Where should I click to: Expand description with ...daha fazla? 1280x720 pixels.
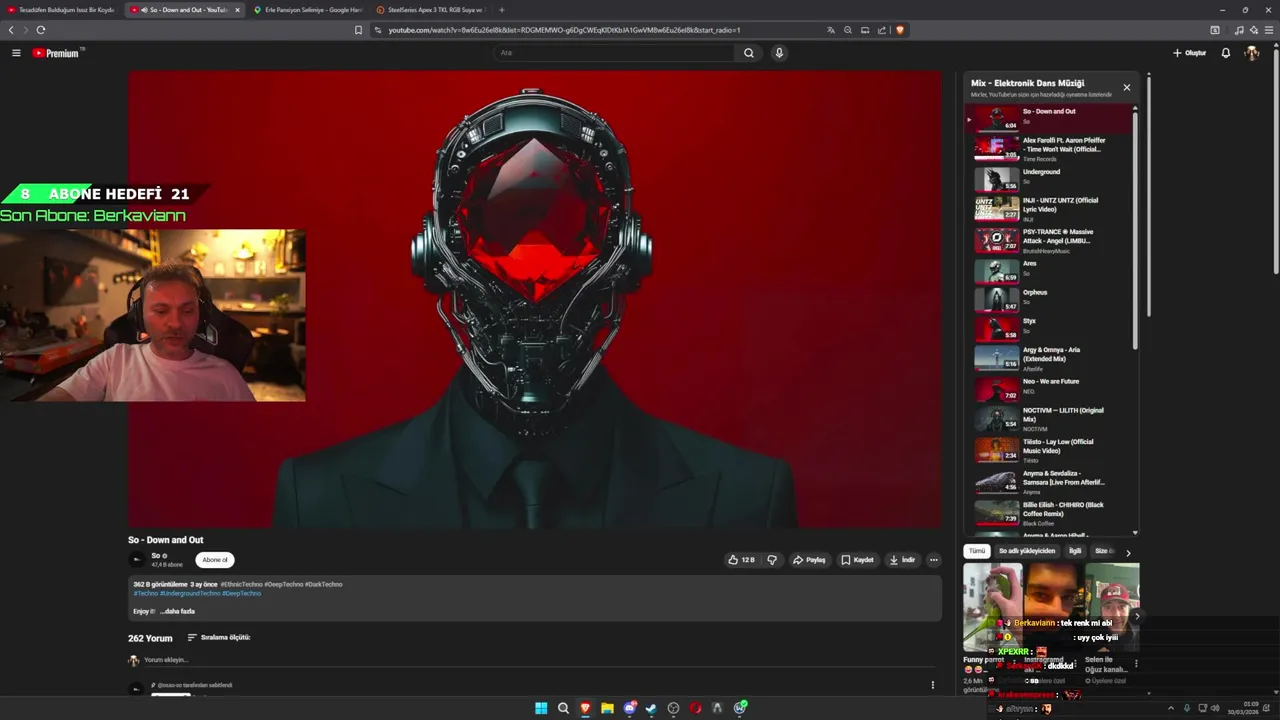tap(177, 611)
